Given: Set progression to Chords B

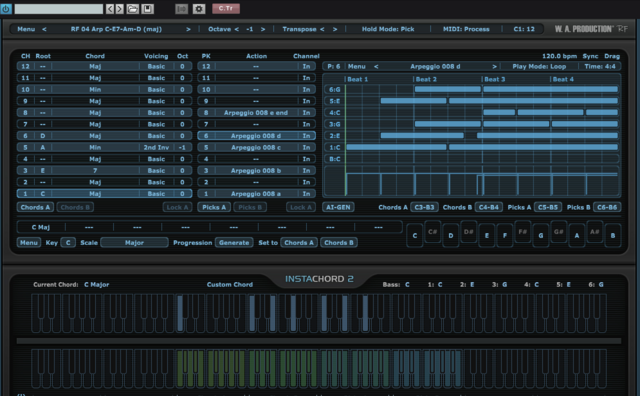Looking at the screenshot, I should click(x=339, y=242).
